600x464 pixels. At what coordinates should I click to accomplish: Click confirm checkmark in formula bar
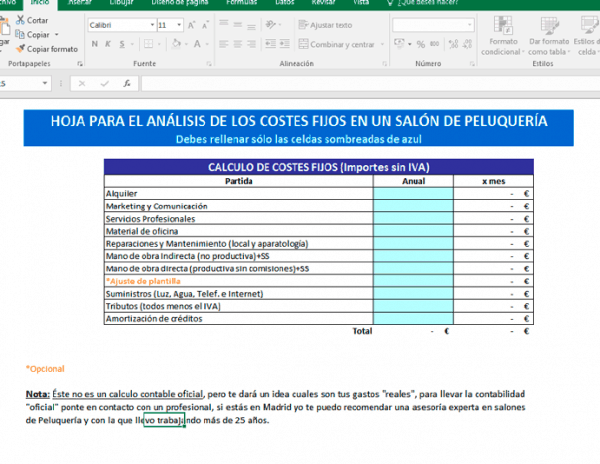(104, 83)
